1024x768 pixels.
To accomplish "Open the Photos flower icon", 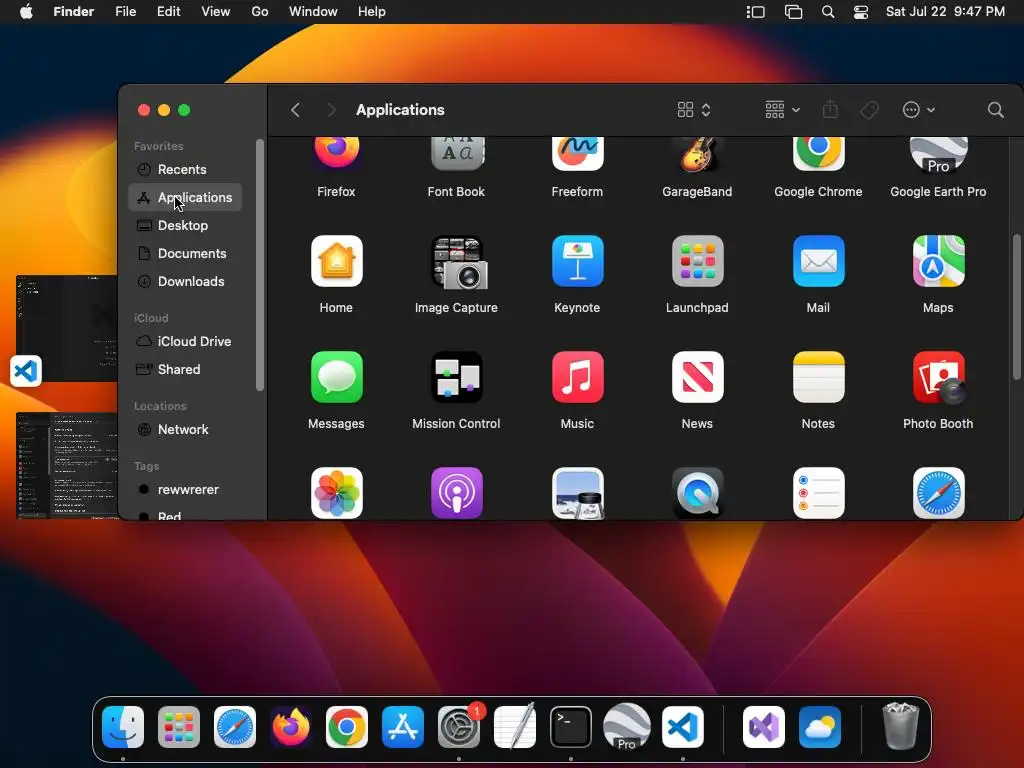I will click(x=336, y=493).
